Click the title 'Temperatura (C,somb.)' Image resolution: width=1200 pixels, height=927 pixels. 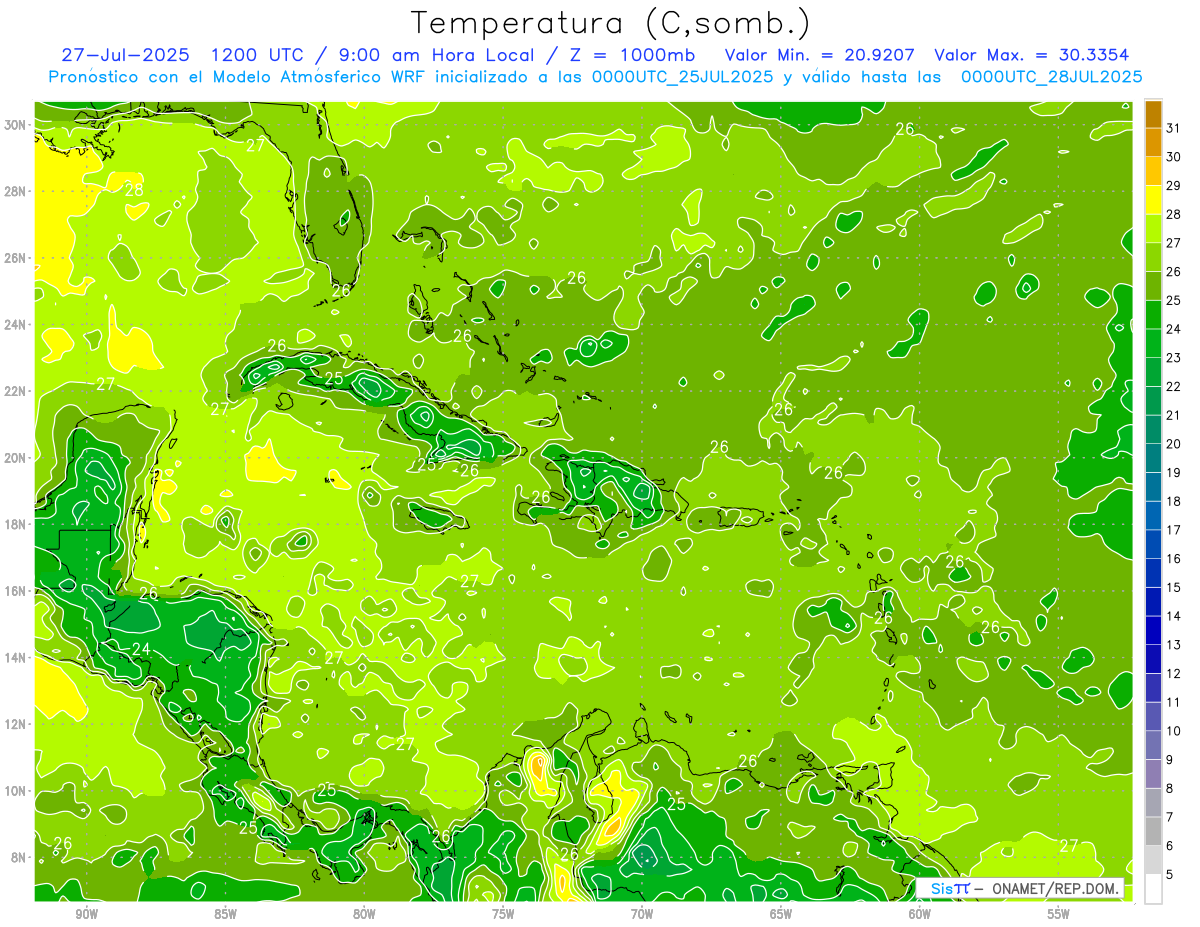(x=610, y=23)
